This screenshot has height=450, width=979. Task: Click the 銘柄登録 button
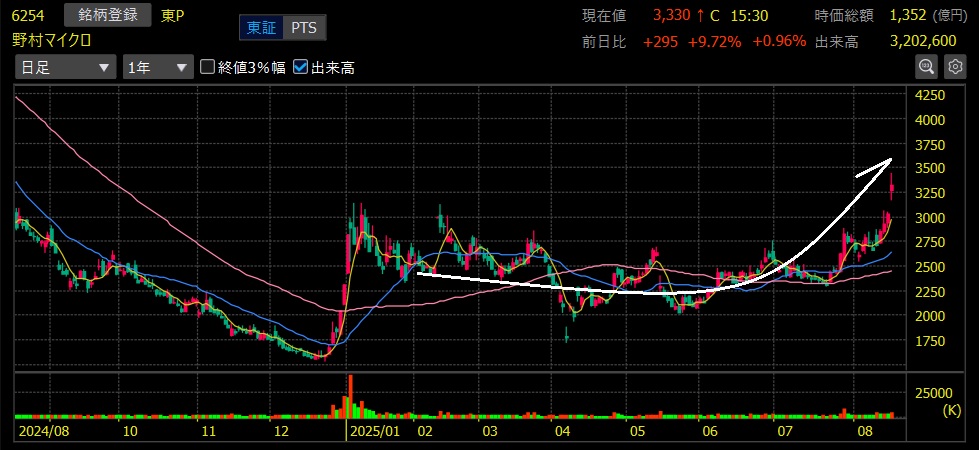[x=107, y=15]
